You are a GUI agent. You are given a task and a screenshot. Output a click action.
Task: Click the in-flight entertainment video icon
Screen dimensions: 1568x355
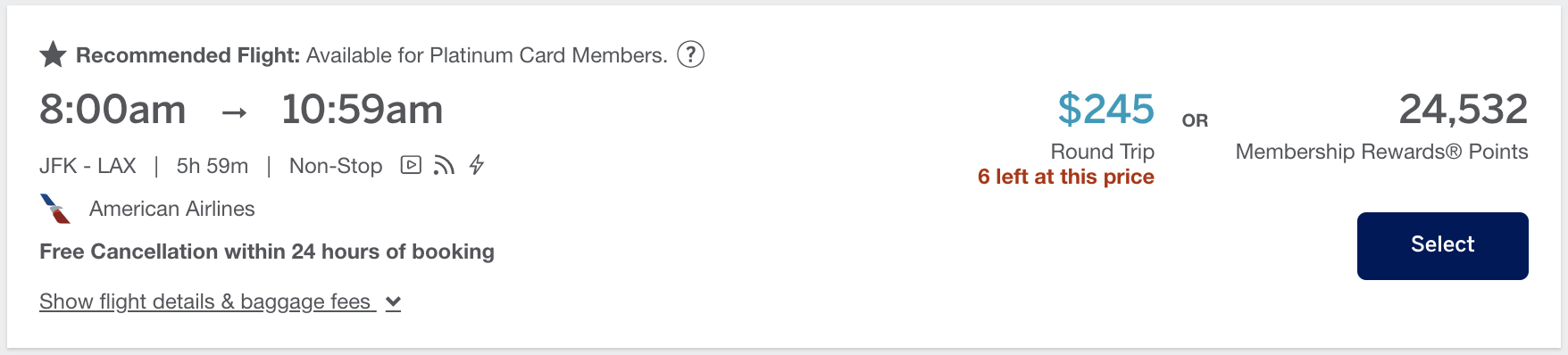pos(411,165)
